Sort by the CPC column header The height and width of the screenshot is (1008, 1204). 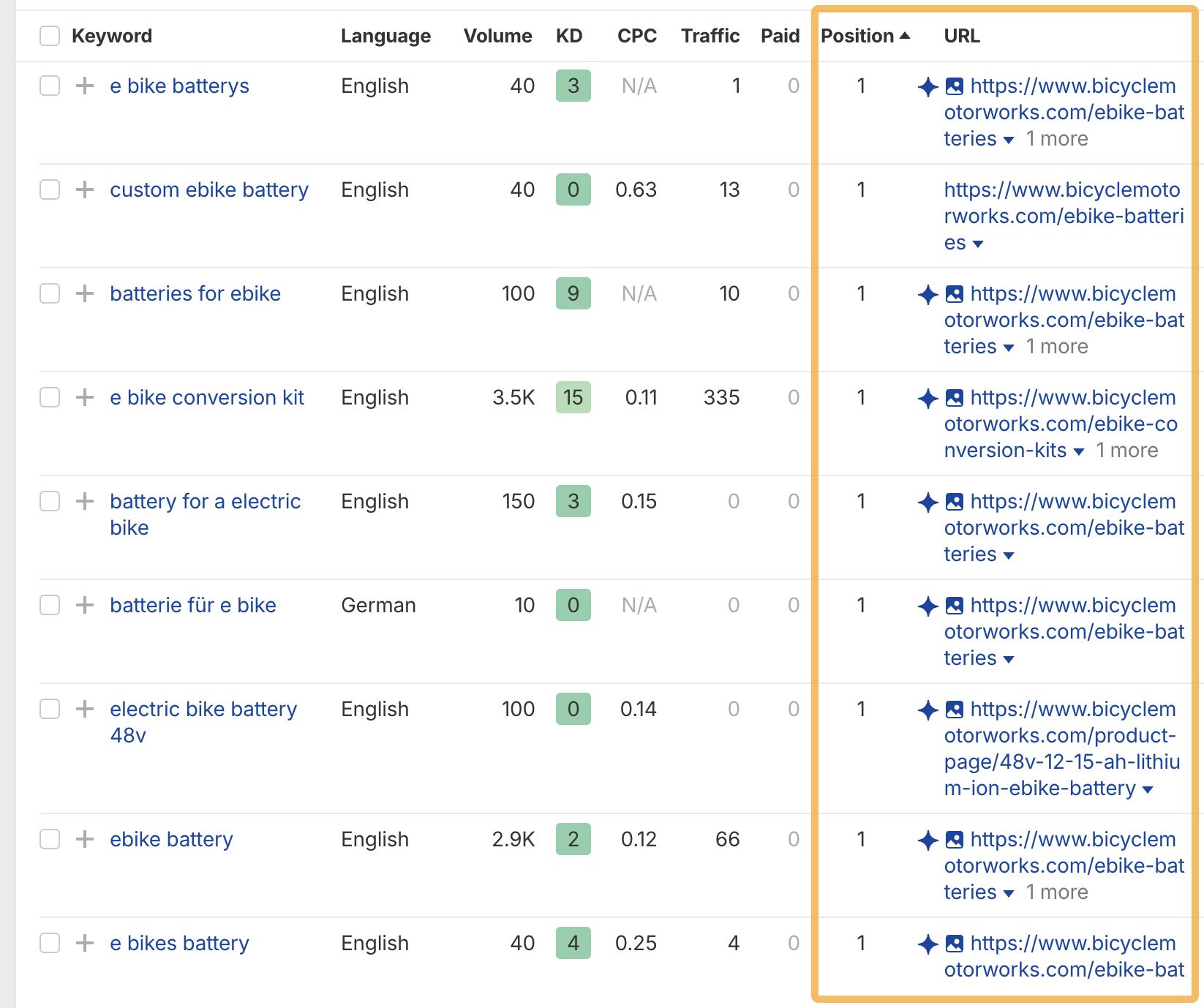coord(636,36)
